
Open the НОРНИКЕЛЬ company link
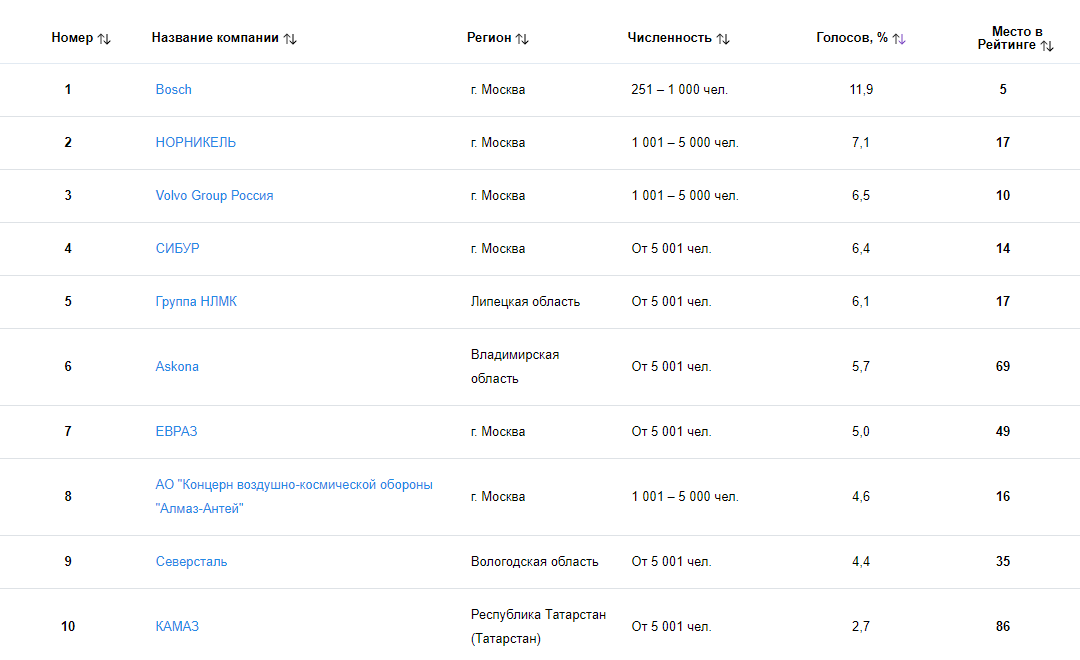pos(196,143)
